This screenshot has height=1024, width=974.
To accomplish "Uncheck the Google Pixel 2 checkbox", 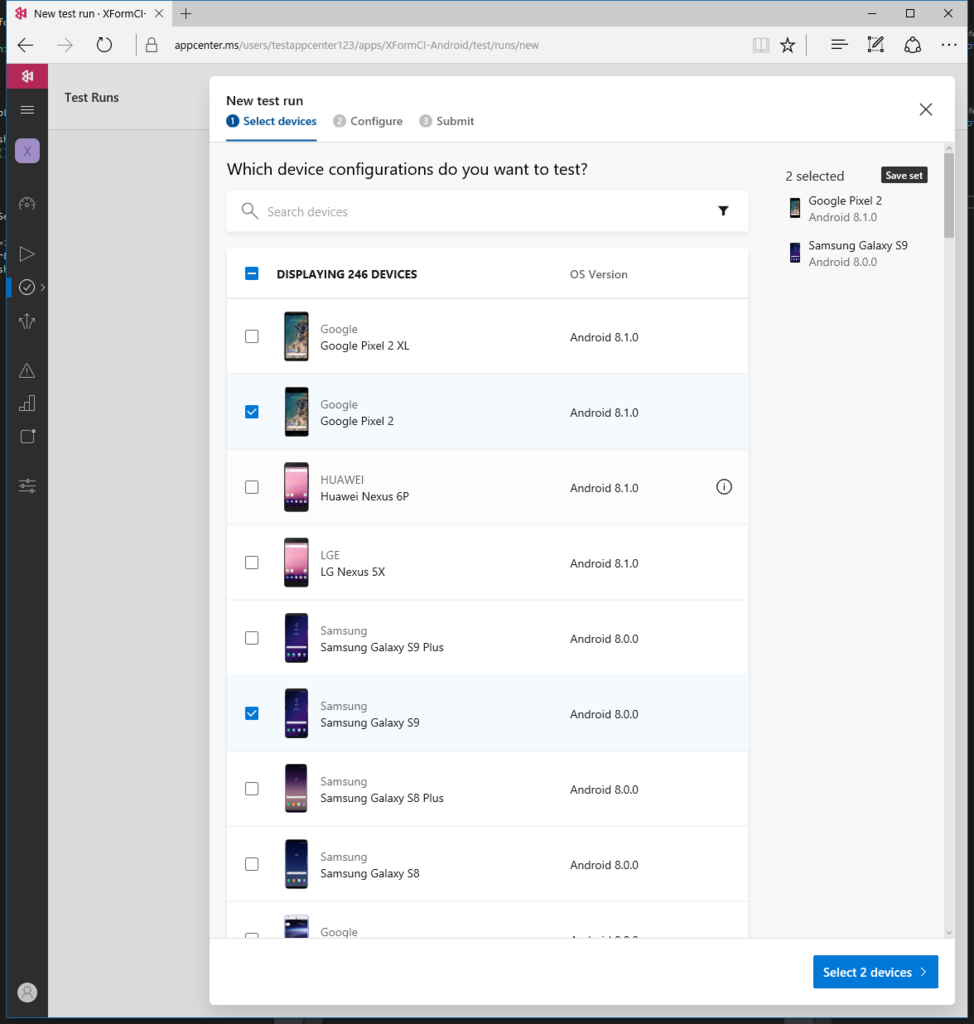I will coord(252,411).
